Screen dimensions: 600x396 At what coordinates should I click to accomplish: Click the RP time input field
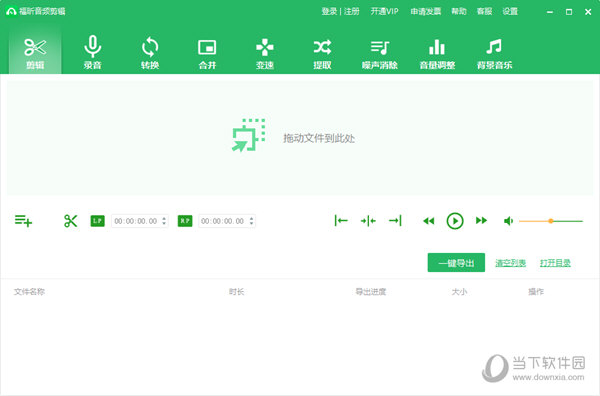[x=227, y=221]
